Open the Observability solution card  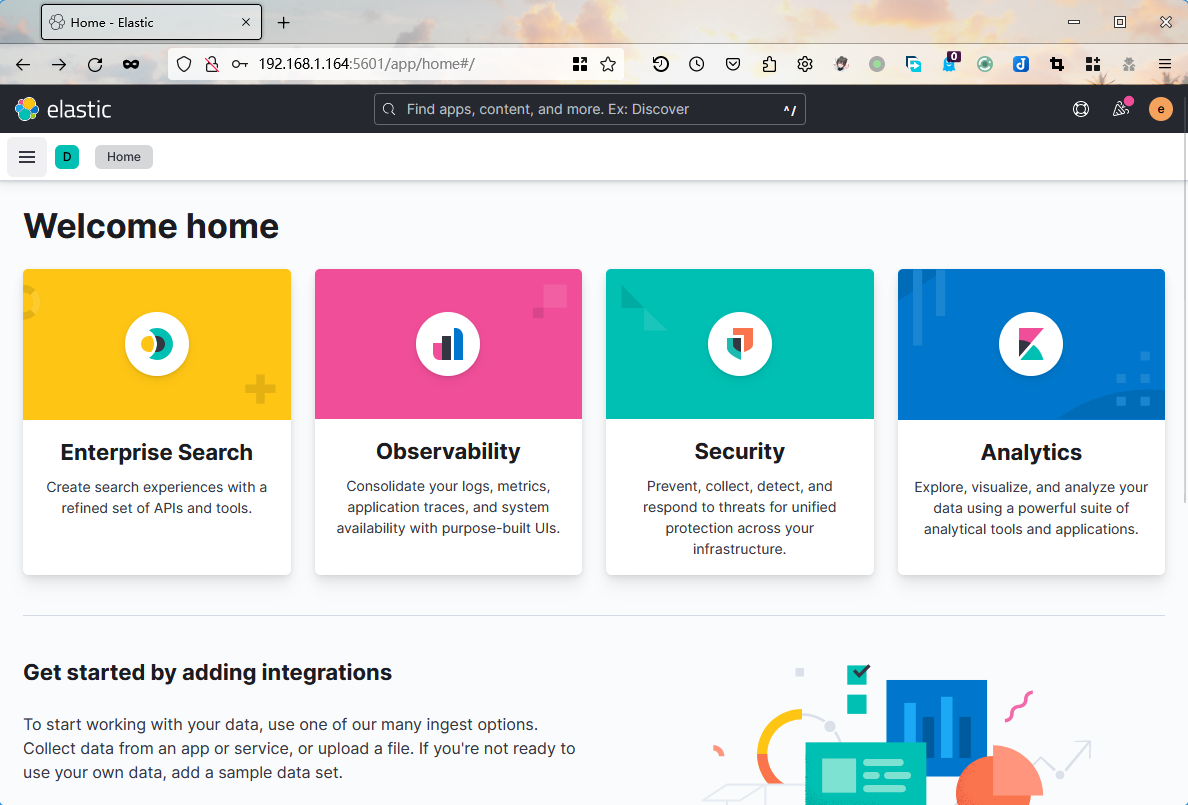point(448,452)
